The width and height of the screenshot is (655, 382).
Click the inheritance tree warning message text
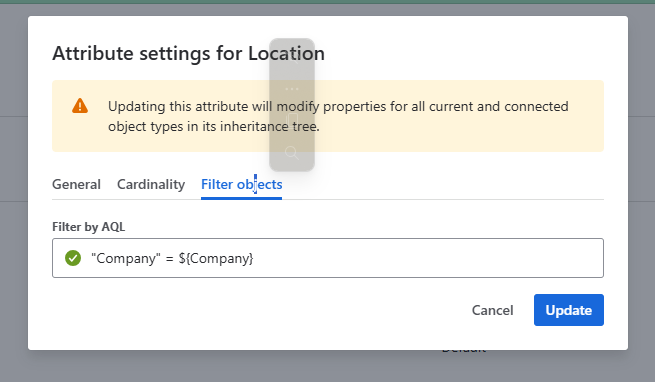[x=338, y=116]
